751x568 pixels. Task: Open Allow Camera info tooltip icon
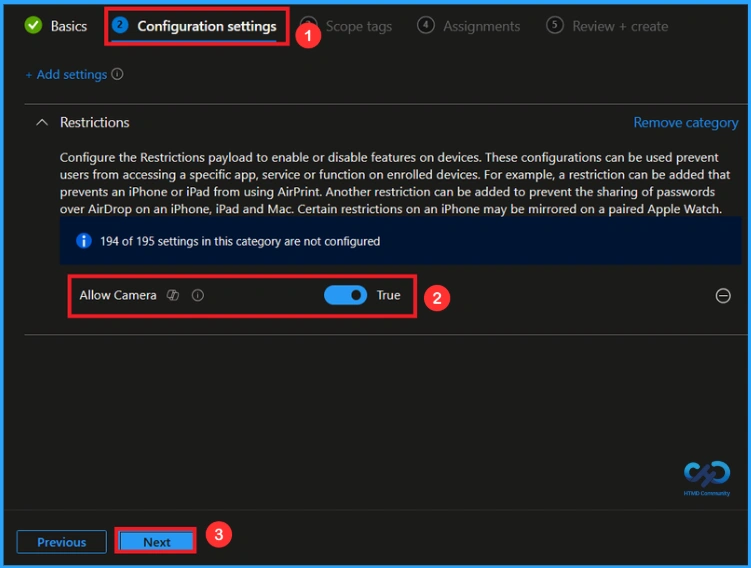198,295
